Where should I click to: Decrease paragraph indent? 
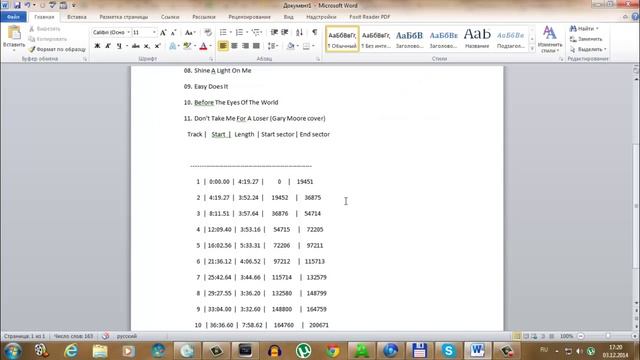point(274,32)
